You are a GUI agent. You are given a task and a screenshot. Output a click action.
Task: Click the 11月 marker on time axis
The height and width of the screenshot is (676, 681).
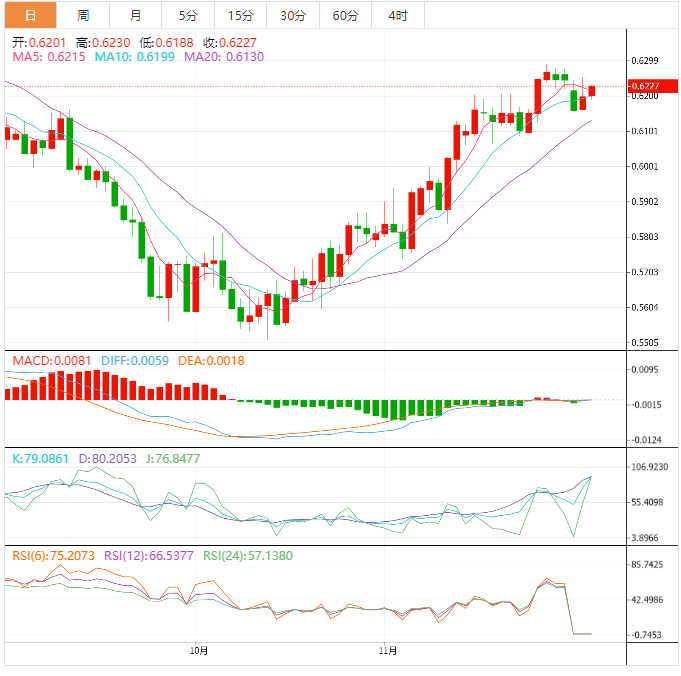point(388,651)
